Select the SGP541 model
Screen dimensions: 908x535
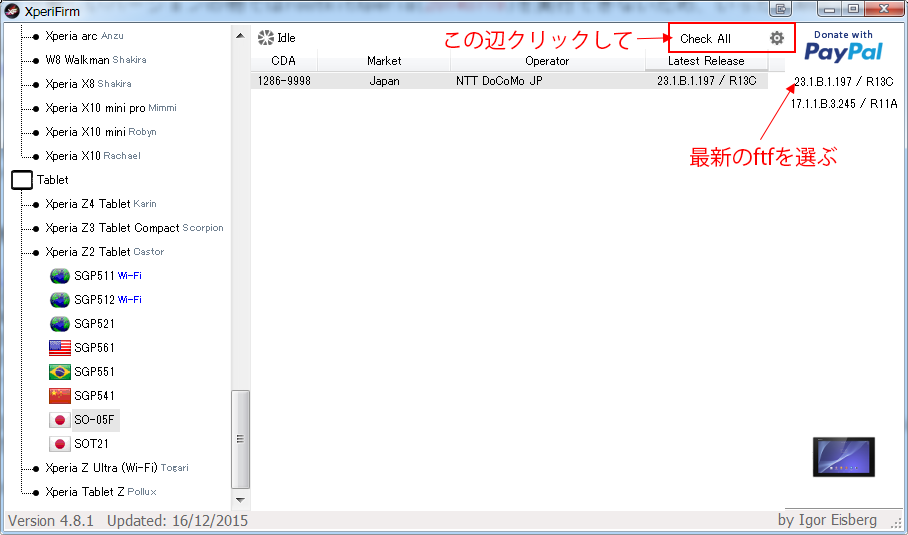(x=94, y=396)
